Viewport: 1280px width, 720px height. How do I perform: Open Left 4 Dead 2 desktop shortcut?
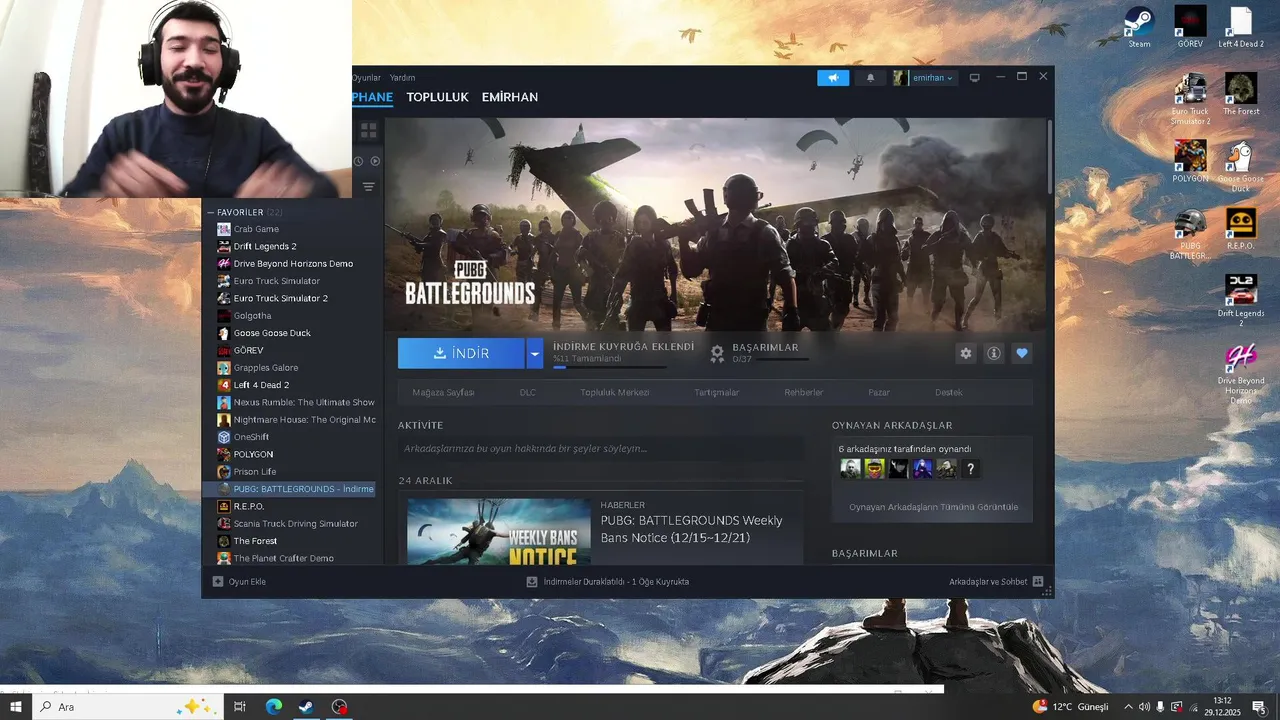tap(1241, 26)
